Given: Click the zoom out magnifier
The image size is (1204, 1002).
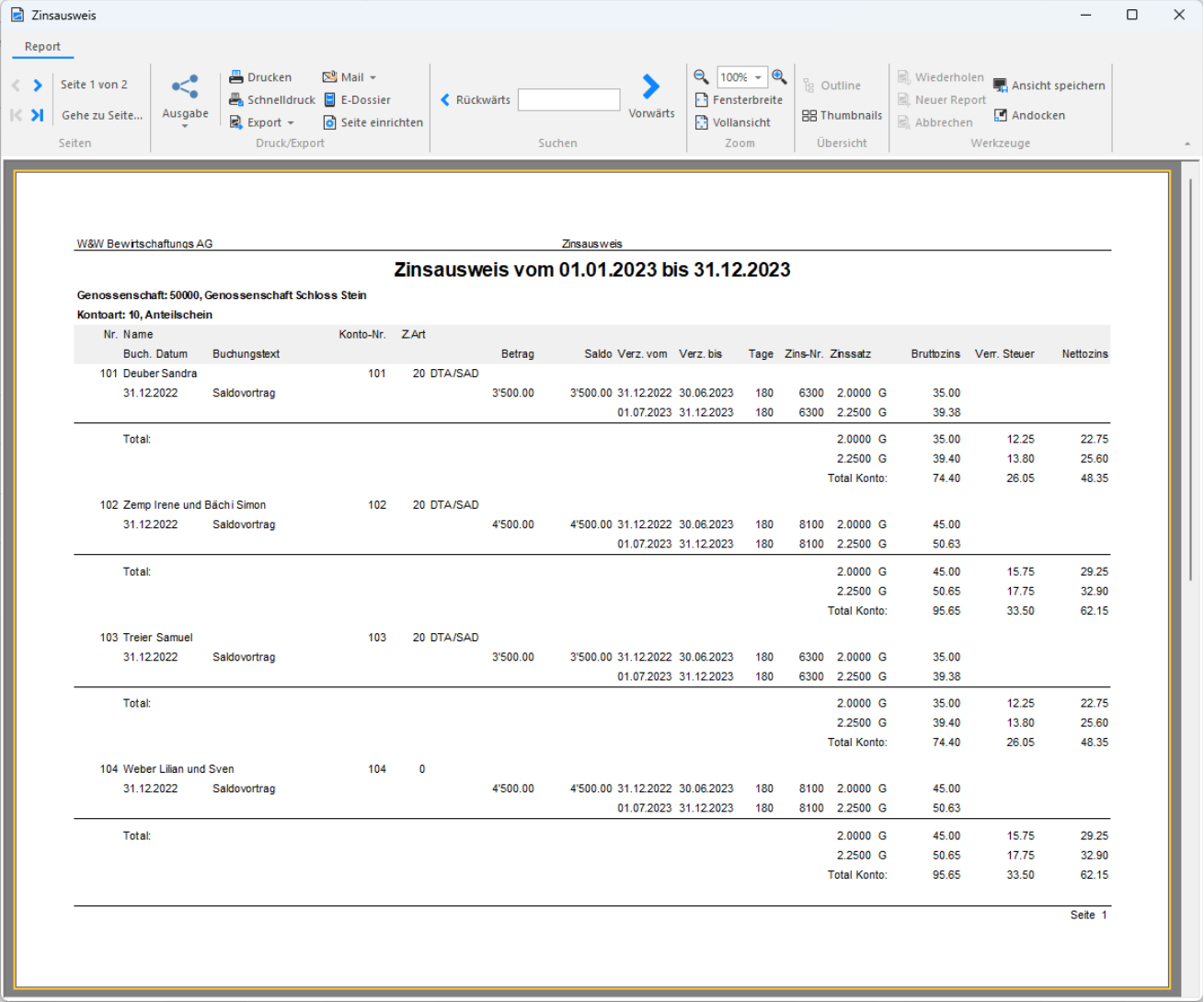Looking at the screenshot, I should point(701,77).
